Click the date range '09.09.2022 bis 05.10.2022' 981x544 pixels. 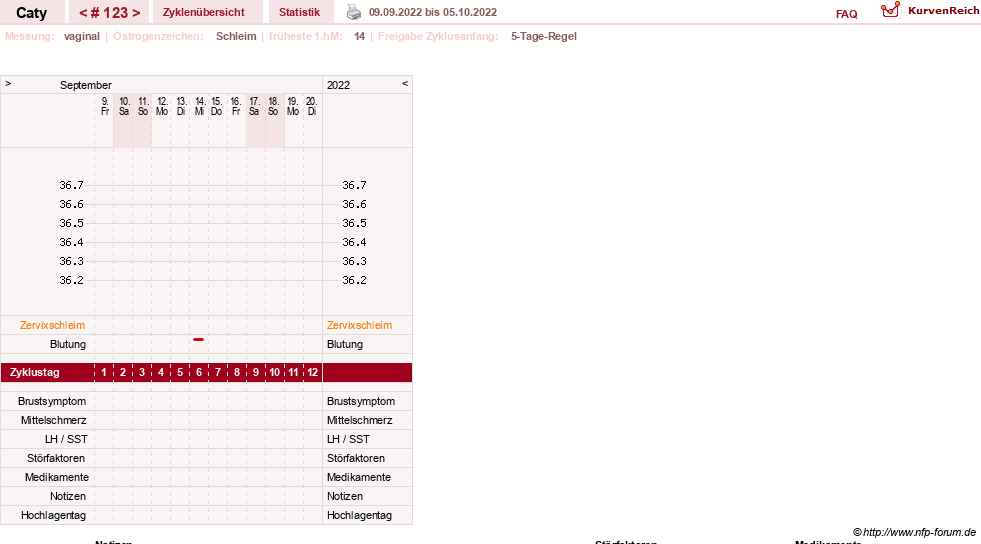[433, 12]
